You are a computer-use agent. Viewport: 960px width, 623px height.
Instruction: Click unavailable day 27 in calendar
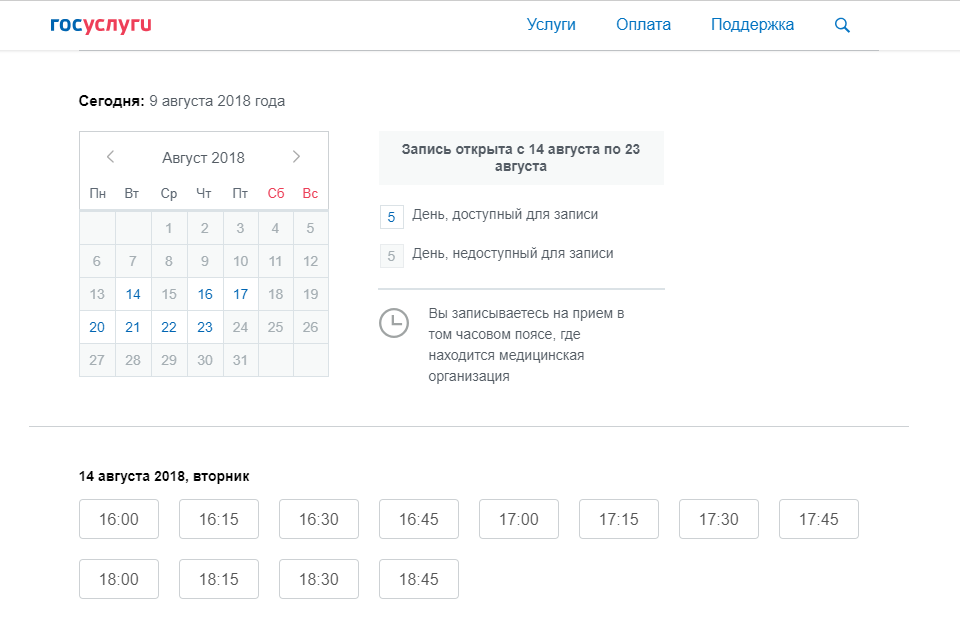pos(97,360)
